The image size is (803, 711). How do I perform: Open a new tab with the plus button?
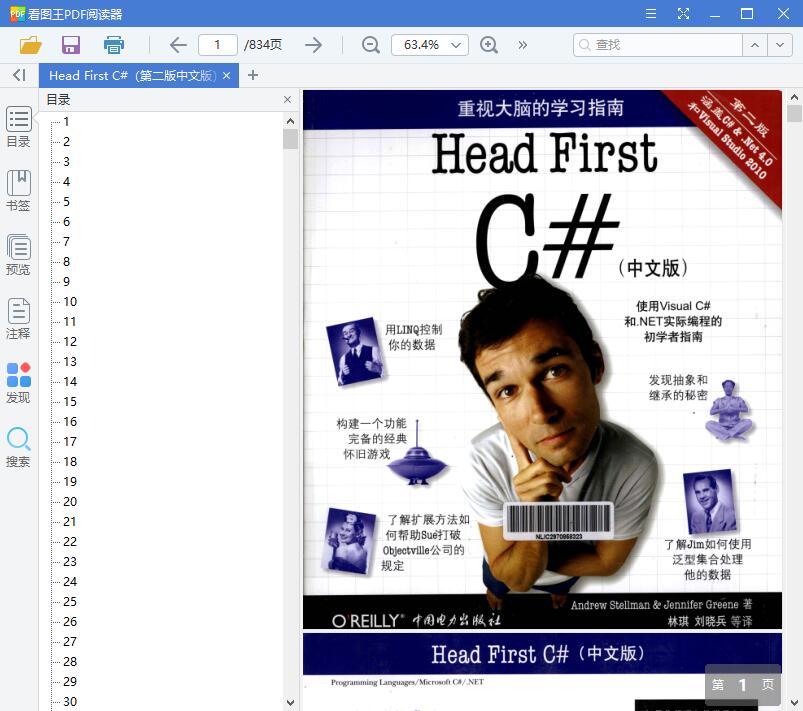pos(250,75)
